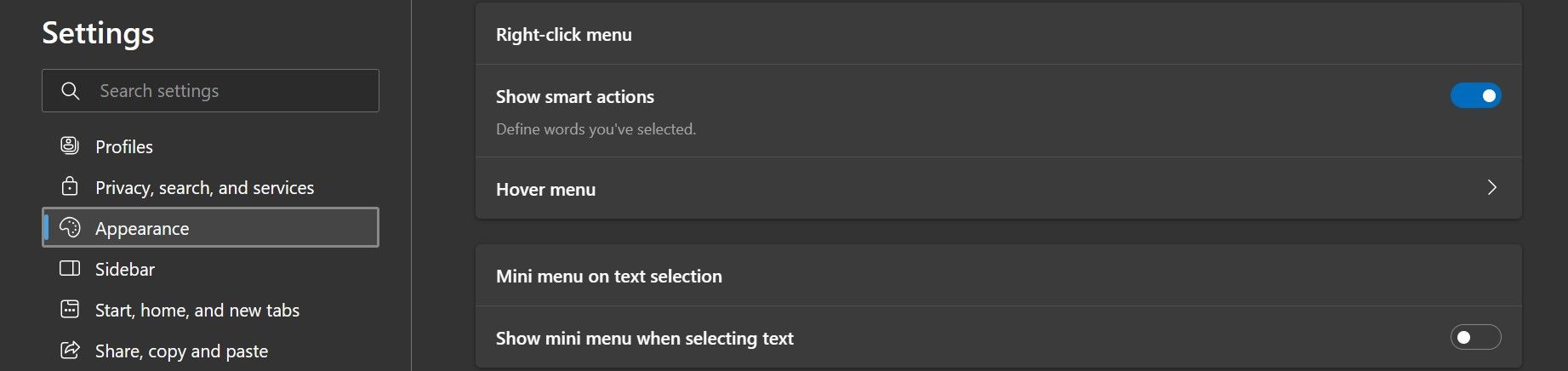The image size is (1568, 371).
Task: Click the Start, home, new tabs icon
Action: click(x=70, y=310)
